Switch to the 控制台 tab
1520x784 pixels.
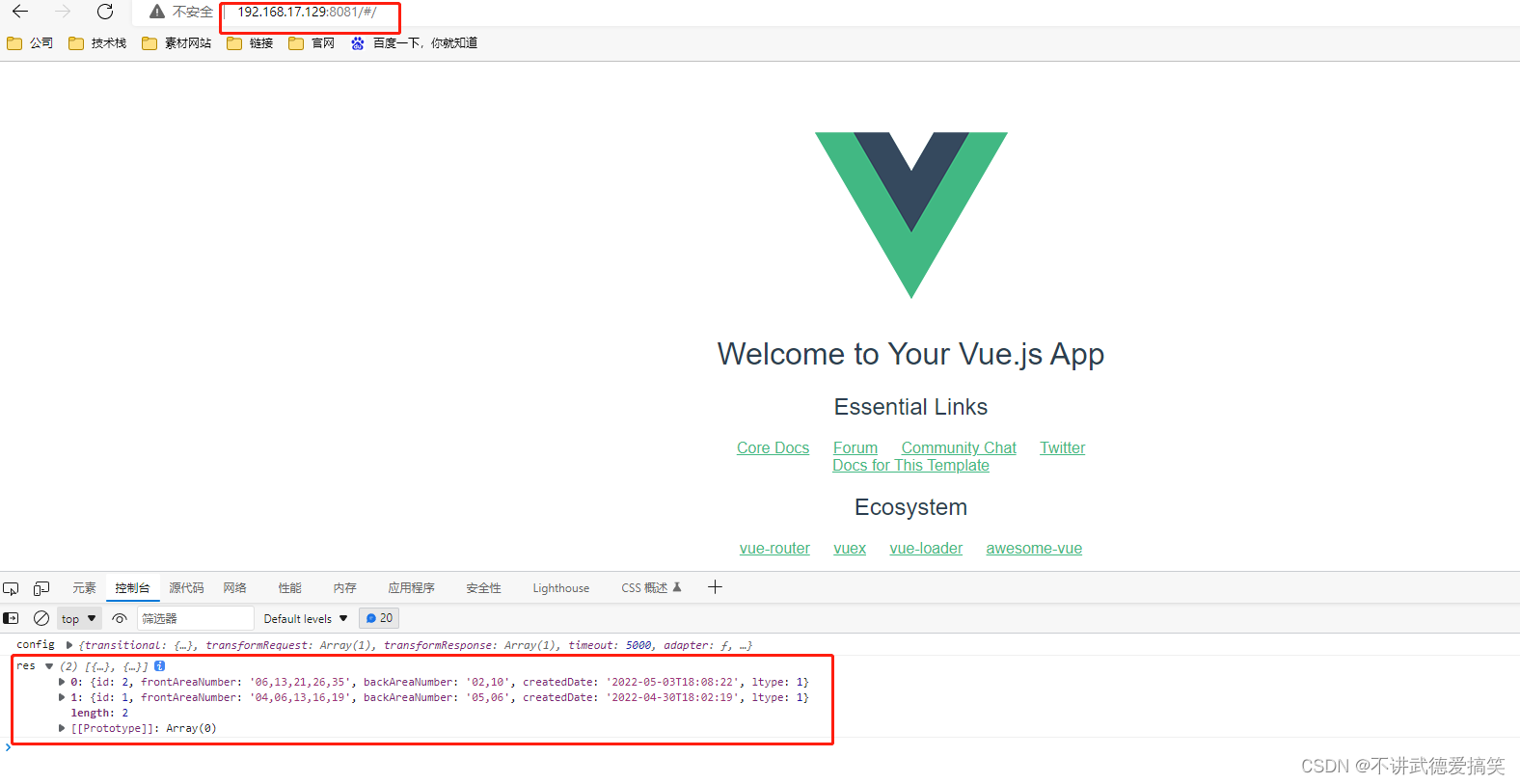pyautogui.click(x=132, y=588)
